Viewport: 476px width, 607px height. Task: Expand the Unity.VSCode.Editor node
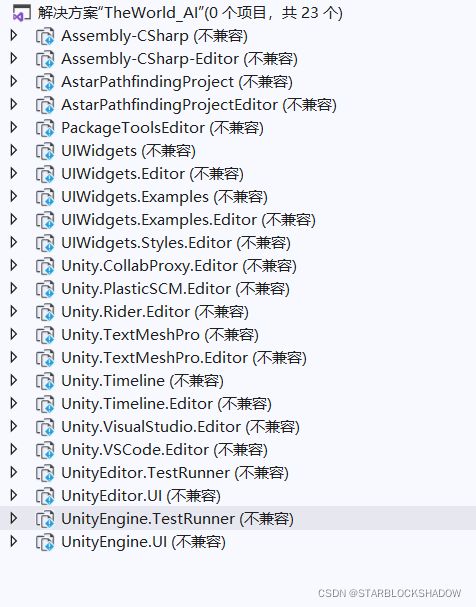click(14, 449)
